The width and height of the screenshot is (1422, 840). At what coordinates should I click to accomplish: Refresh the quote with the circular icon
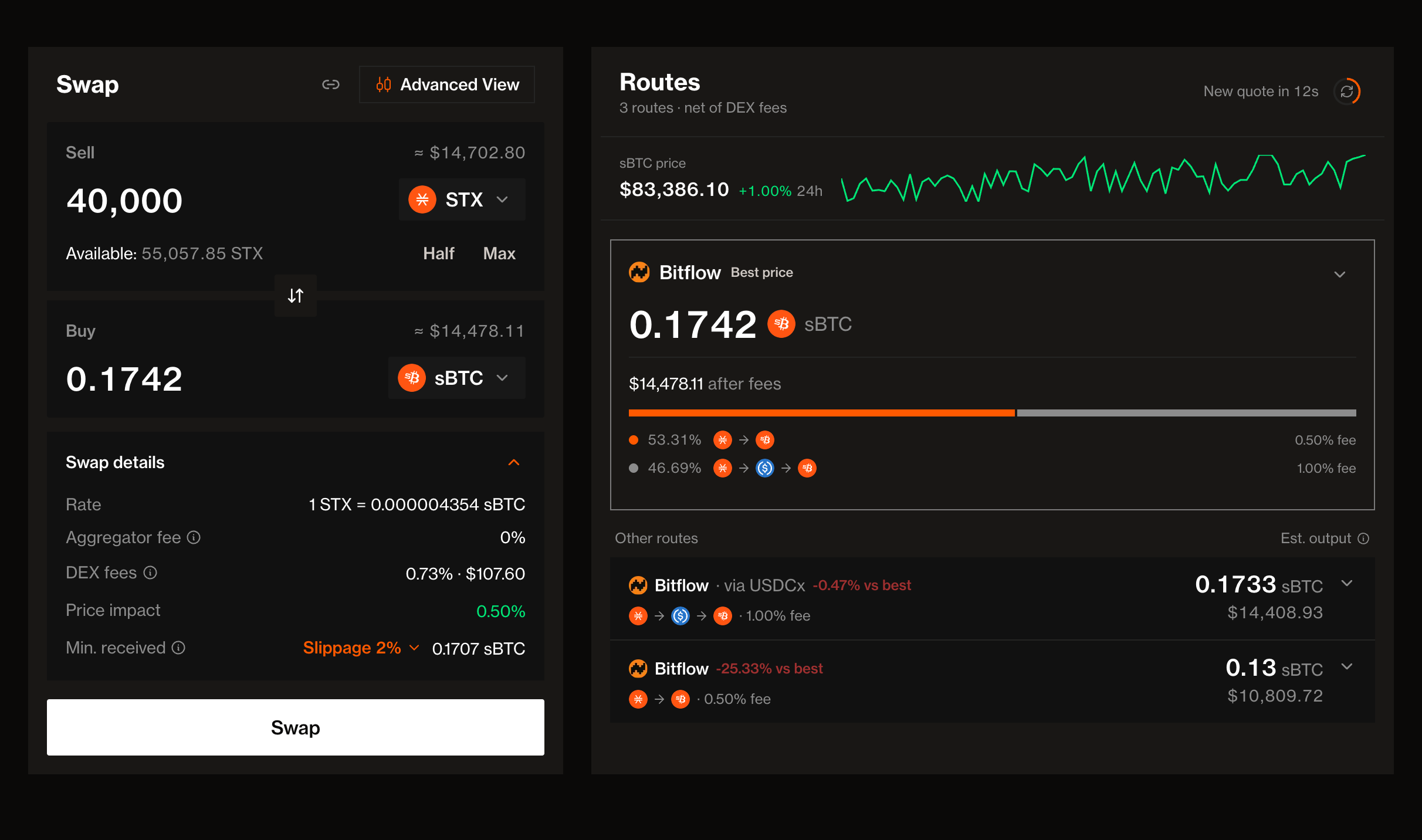coord(1347,92)
